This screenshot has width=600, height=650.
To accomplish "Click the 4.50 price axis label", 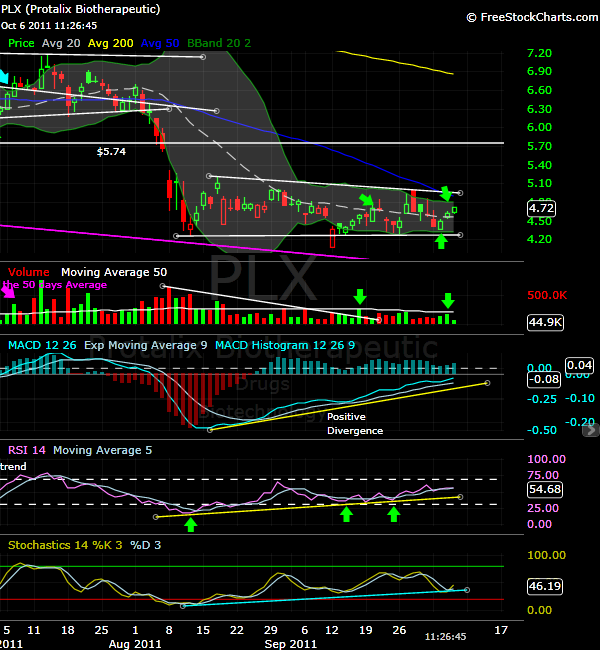I will pyautogui.click(x=539, y=221).
